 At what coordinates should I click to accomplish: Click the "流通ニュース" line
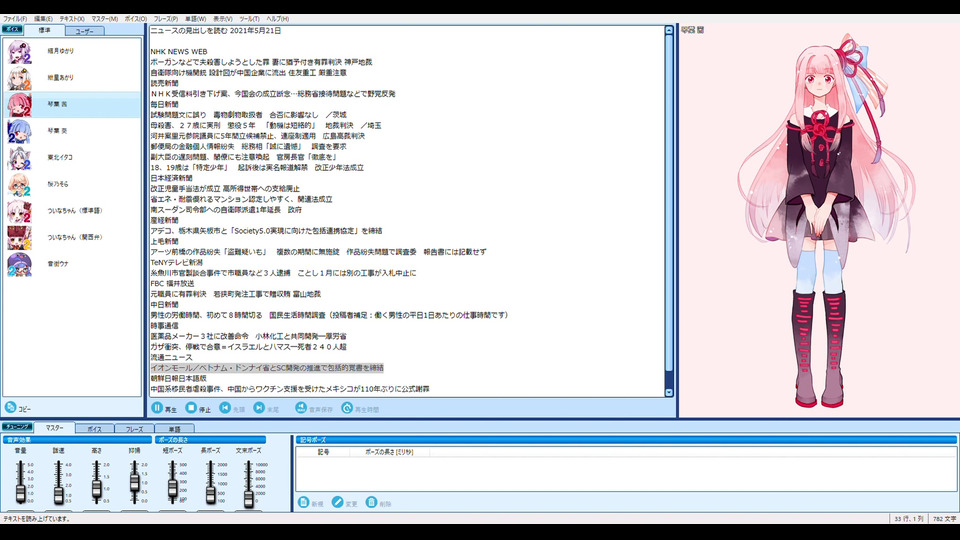click(171, 358)
